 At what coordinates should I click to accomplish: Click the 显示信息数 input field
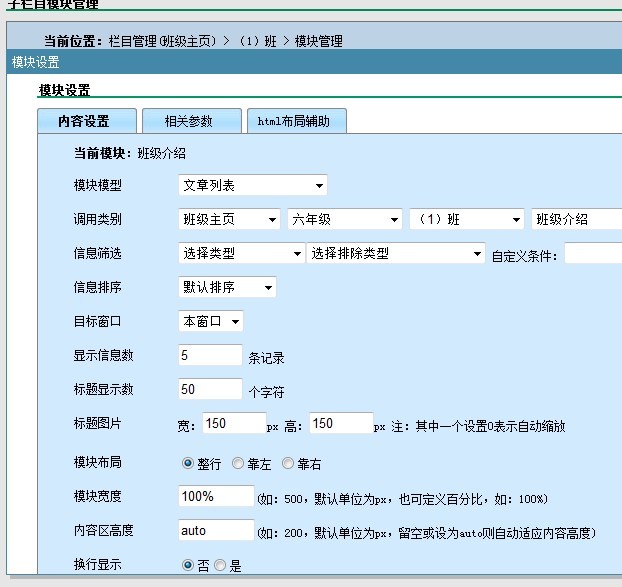click(x=210, y=355)
